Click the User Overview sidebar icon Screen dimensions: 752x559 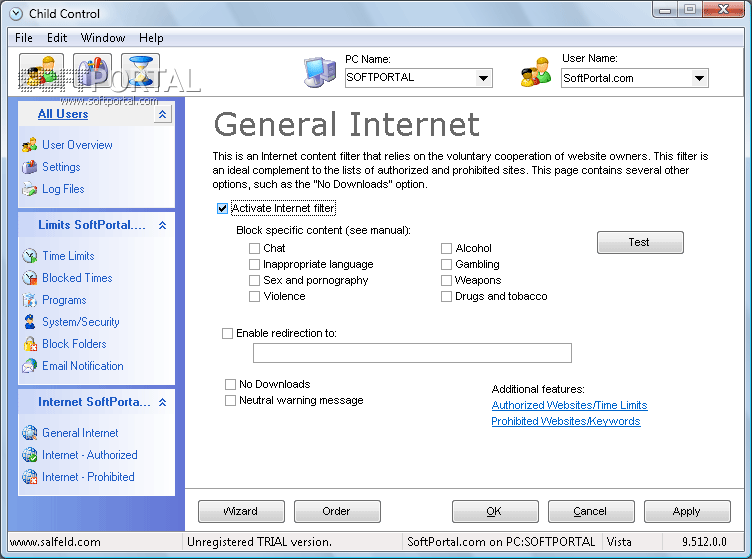pos(29,145)
